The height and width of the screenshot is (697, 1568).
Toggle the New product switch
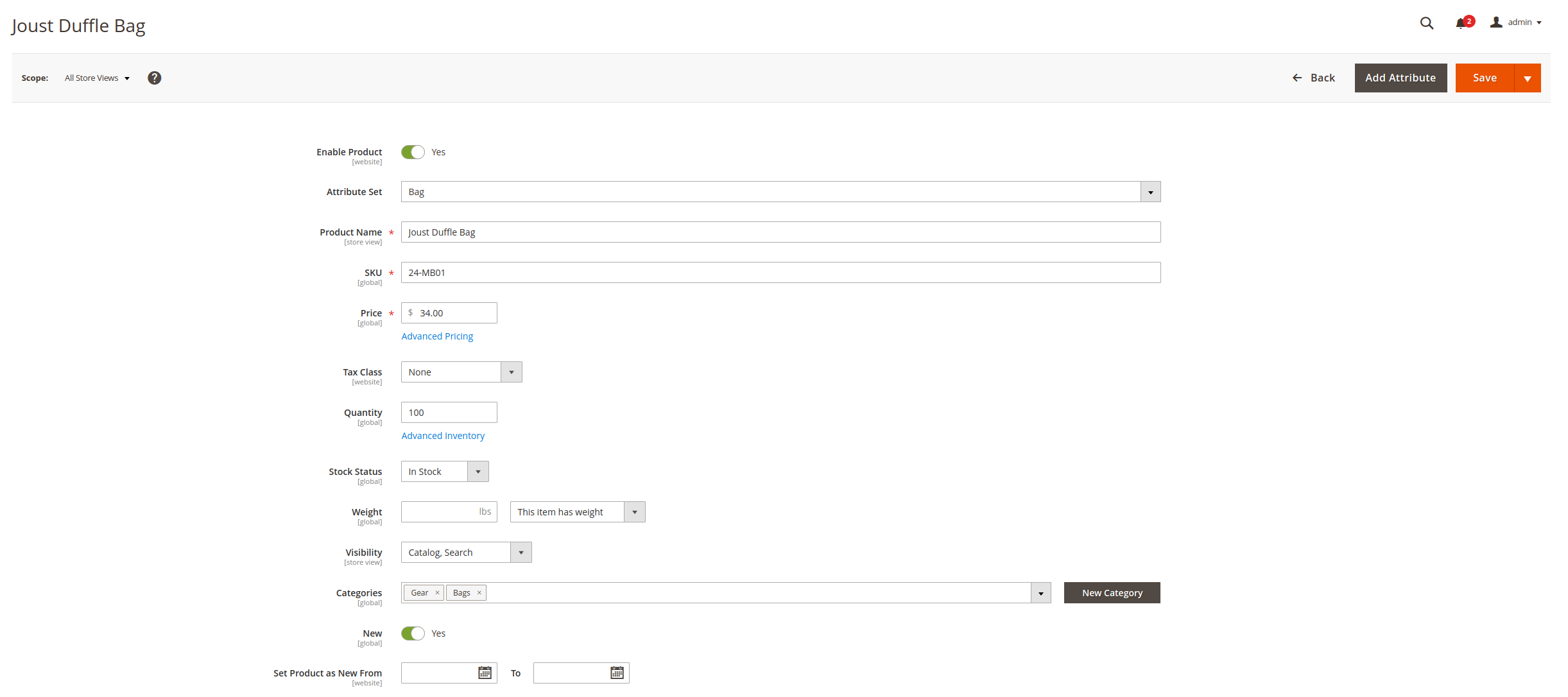pyautogui.click(x=413, y=633)
